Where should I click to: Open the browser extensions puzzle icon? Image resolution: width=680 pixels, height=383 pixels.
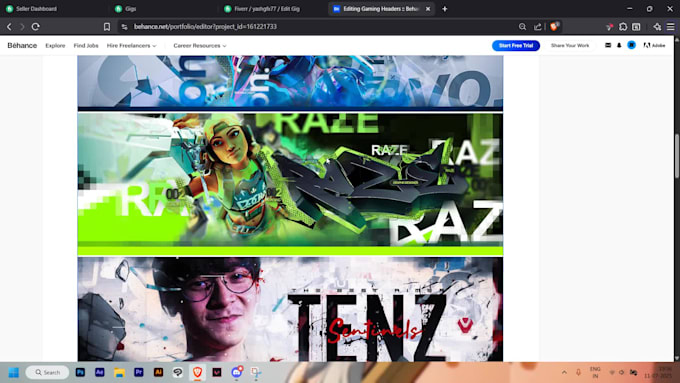623,27
